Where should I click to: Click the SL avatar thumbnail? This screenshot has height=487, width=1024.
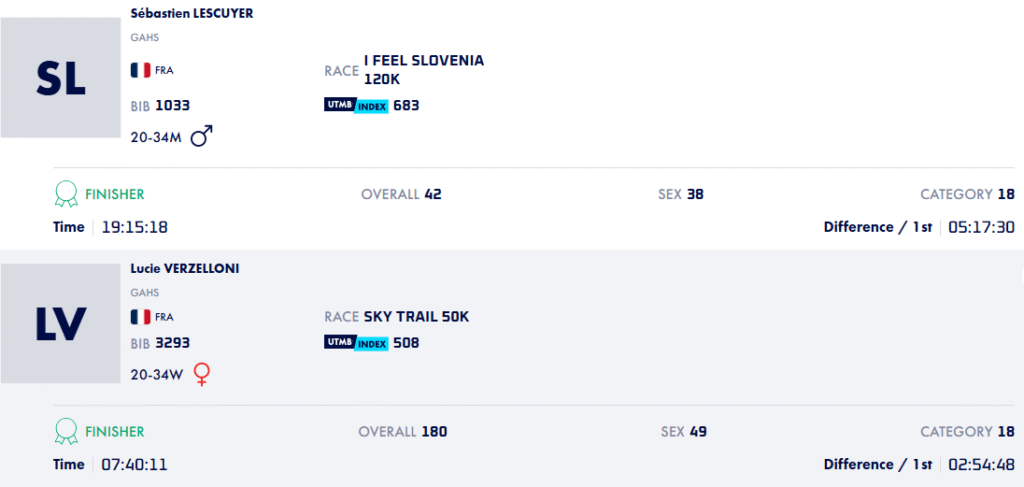click(x=60, y=78)
